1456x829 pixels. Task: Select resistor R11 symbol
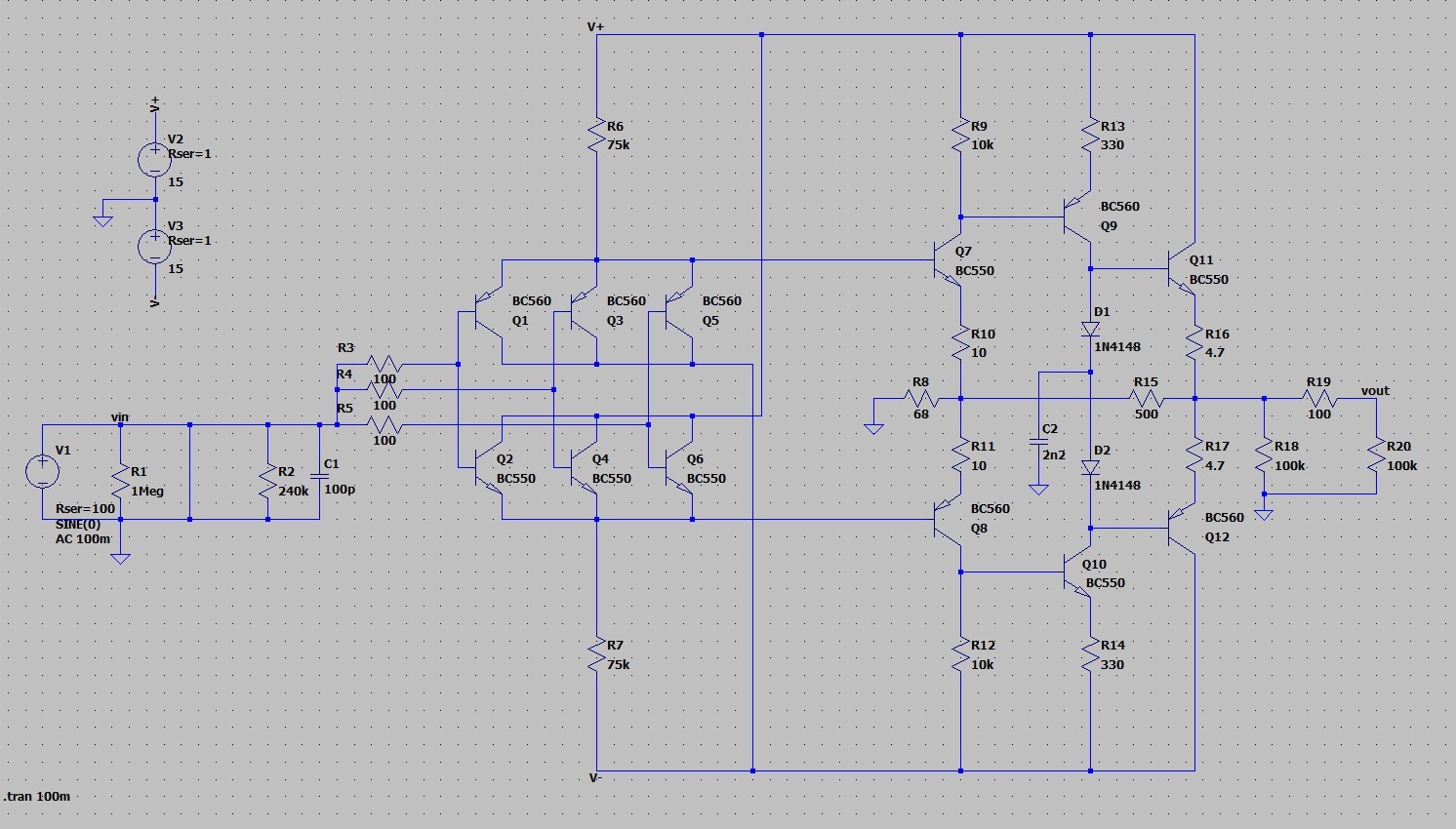pyautogui.click(x=961, y=456)
